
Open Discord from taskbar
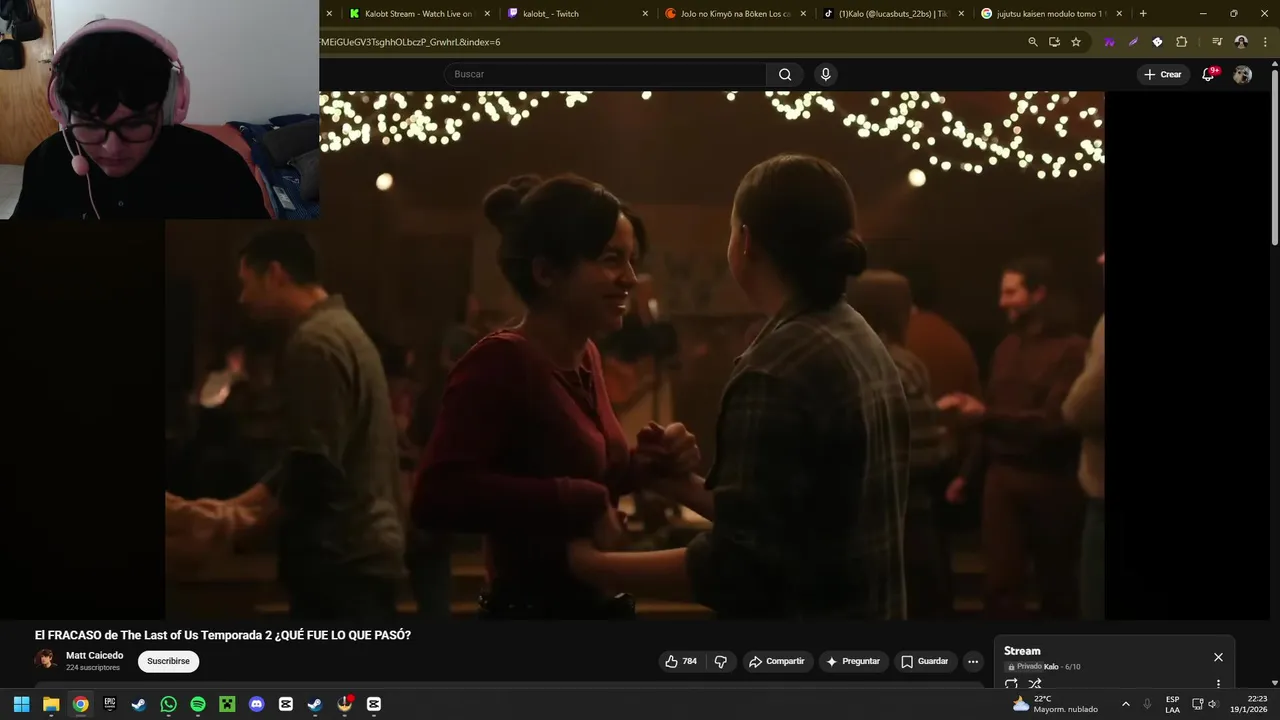point(256,704)
